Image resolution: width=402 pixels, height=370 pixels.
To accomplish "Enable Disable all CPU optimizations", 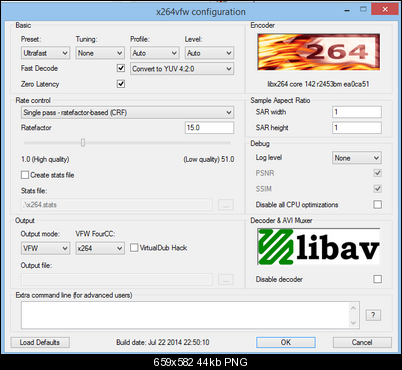I will click(377, 204).
